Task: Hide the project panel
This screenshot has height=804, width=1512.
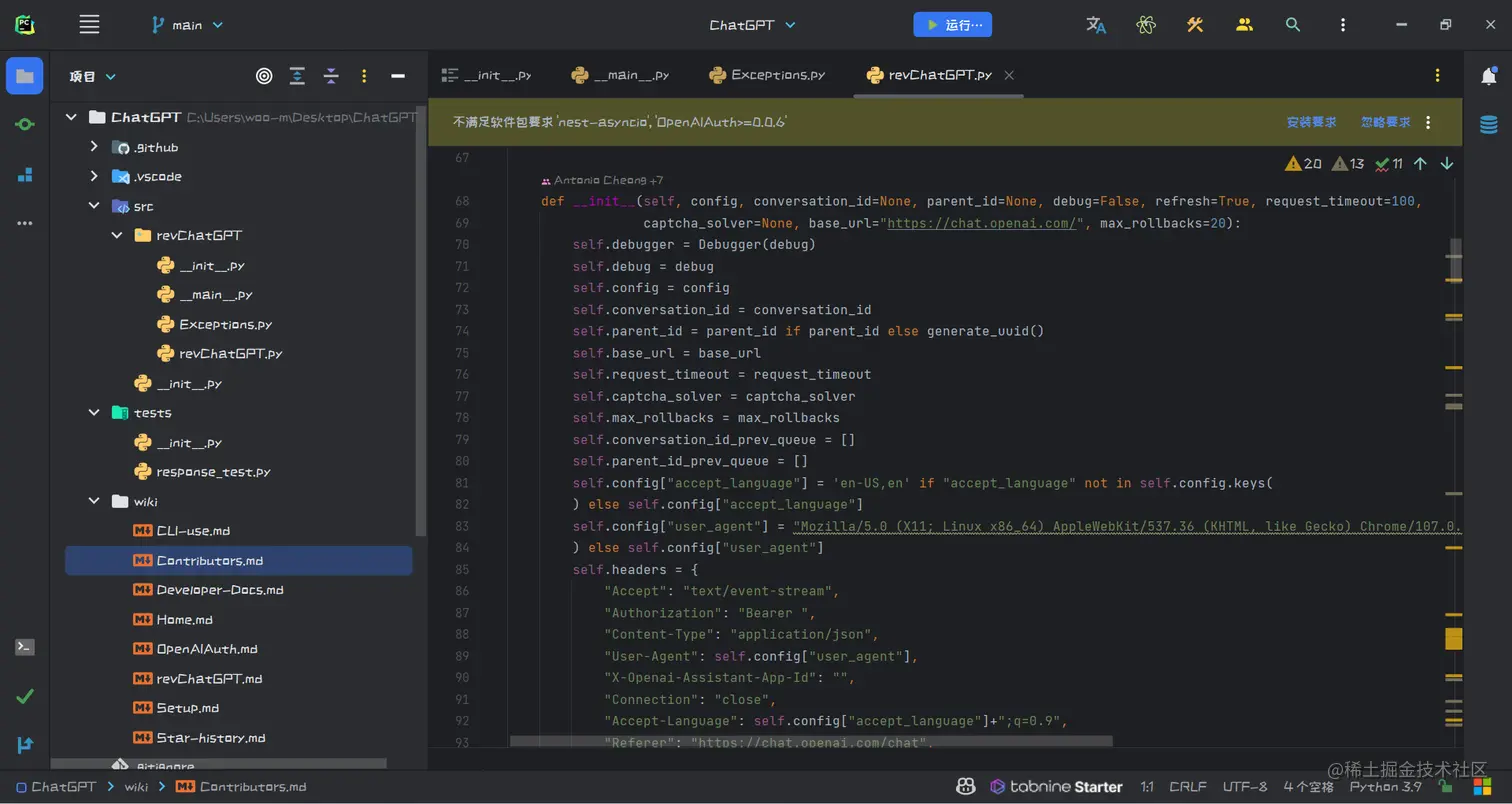Action: click(x=398, y=76)
